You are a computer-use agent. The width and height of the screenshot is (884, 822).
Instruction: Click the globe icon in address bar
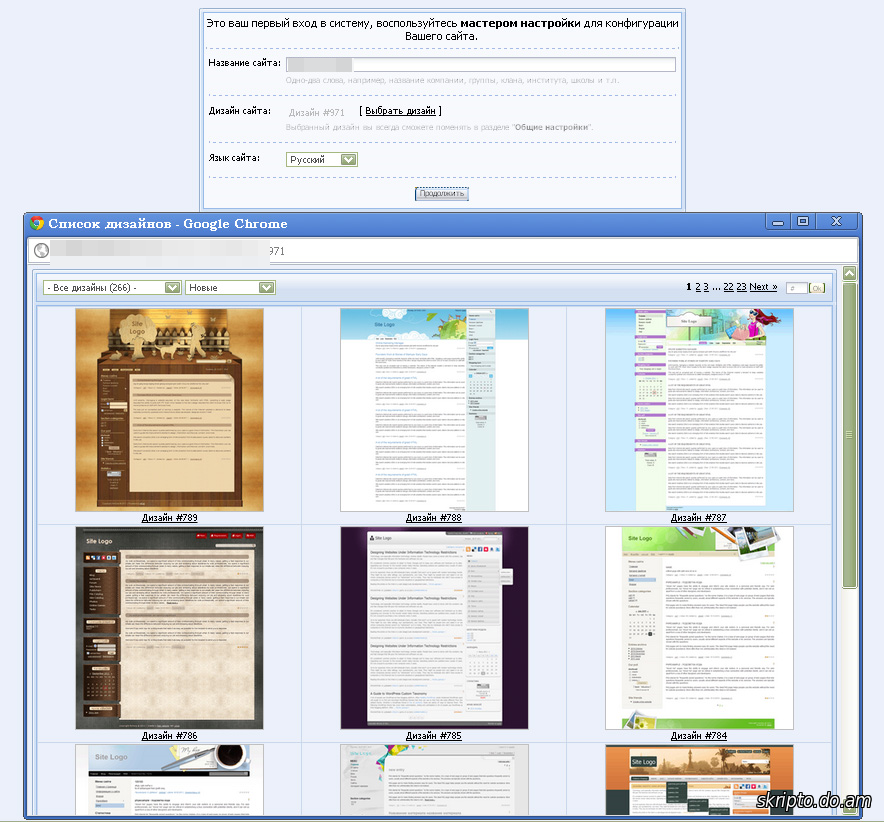click(x=42, y=252)
